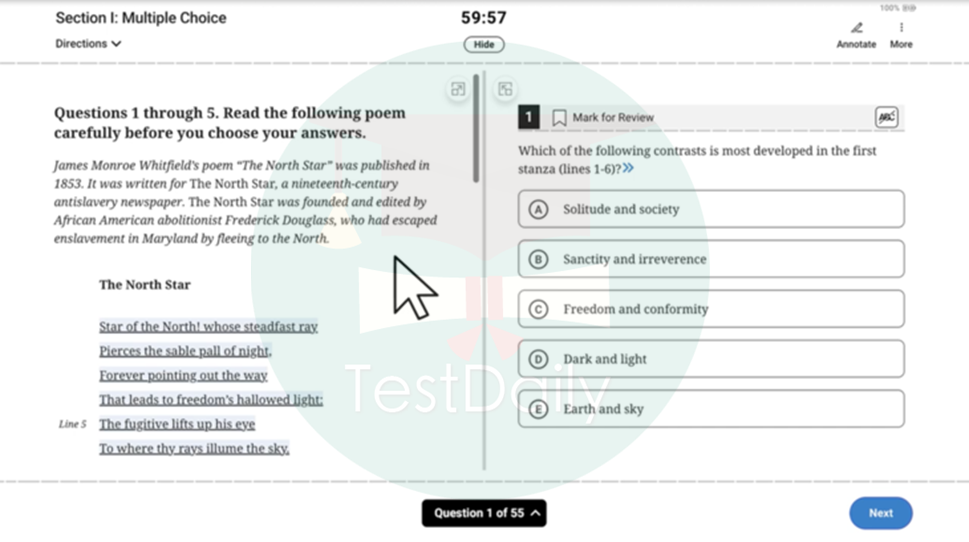
Task: Expand the left passage pane icon
Action: (458, 89)
